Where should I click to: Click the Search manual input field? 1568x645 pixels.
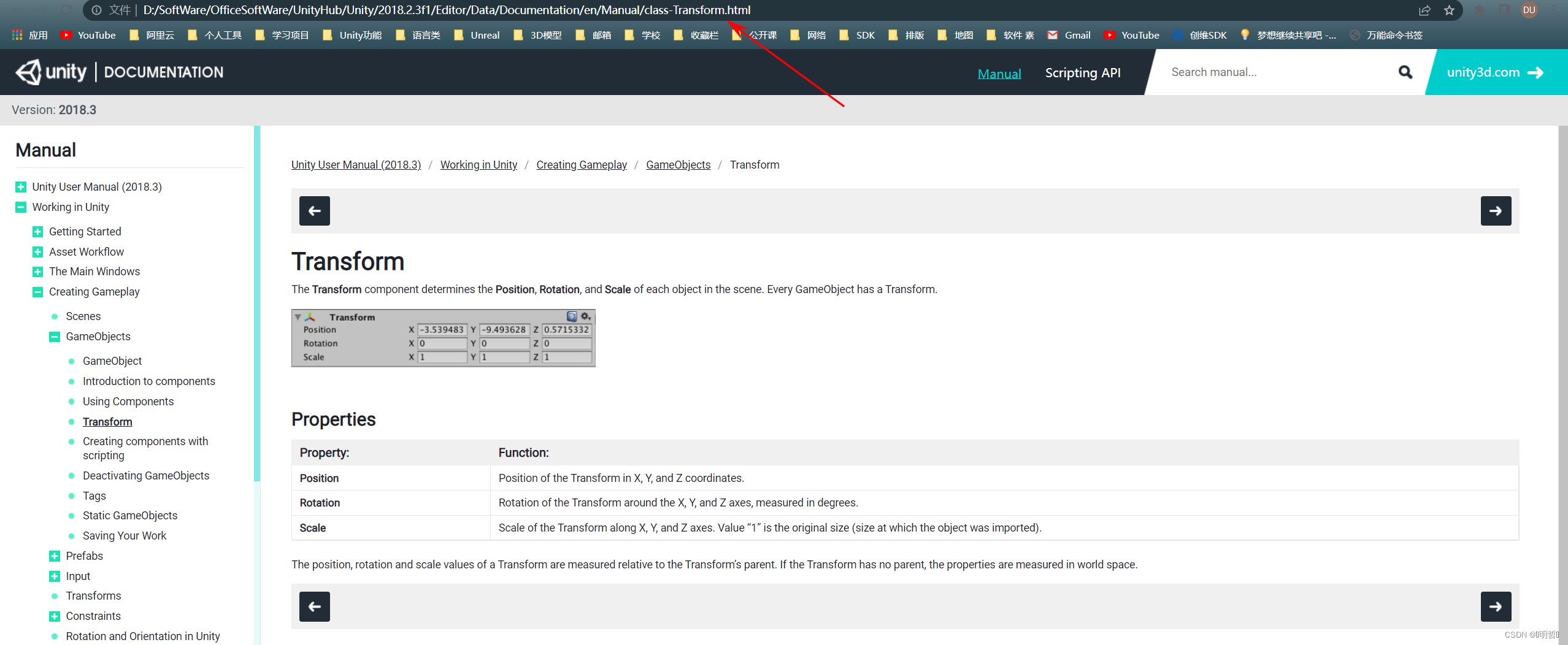[x=1276, y=72]
